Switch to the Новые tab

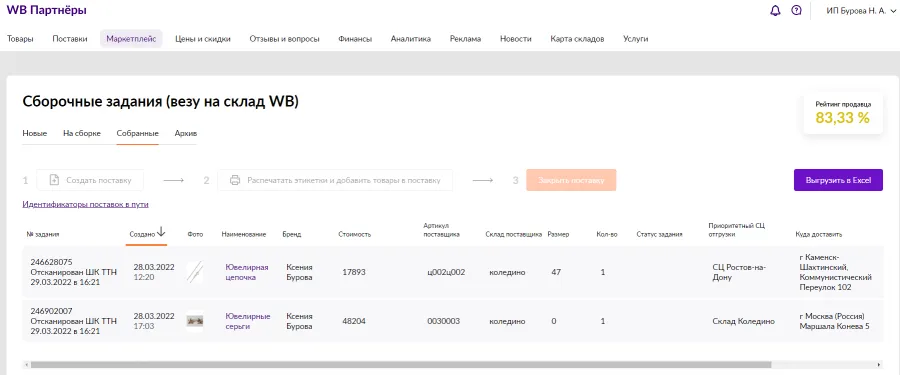[34, 133]
